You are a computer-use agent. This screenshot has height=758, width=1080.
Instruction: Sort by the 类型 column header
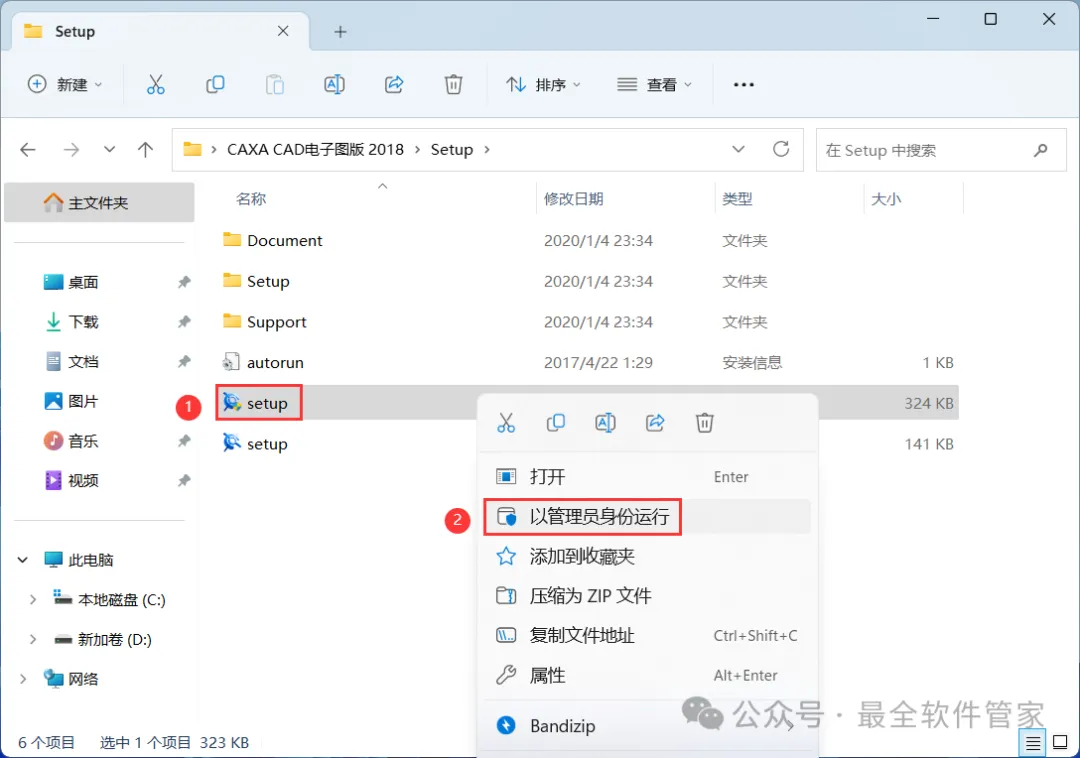click(737, 199)
